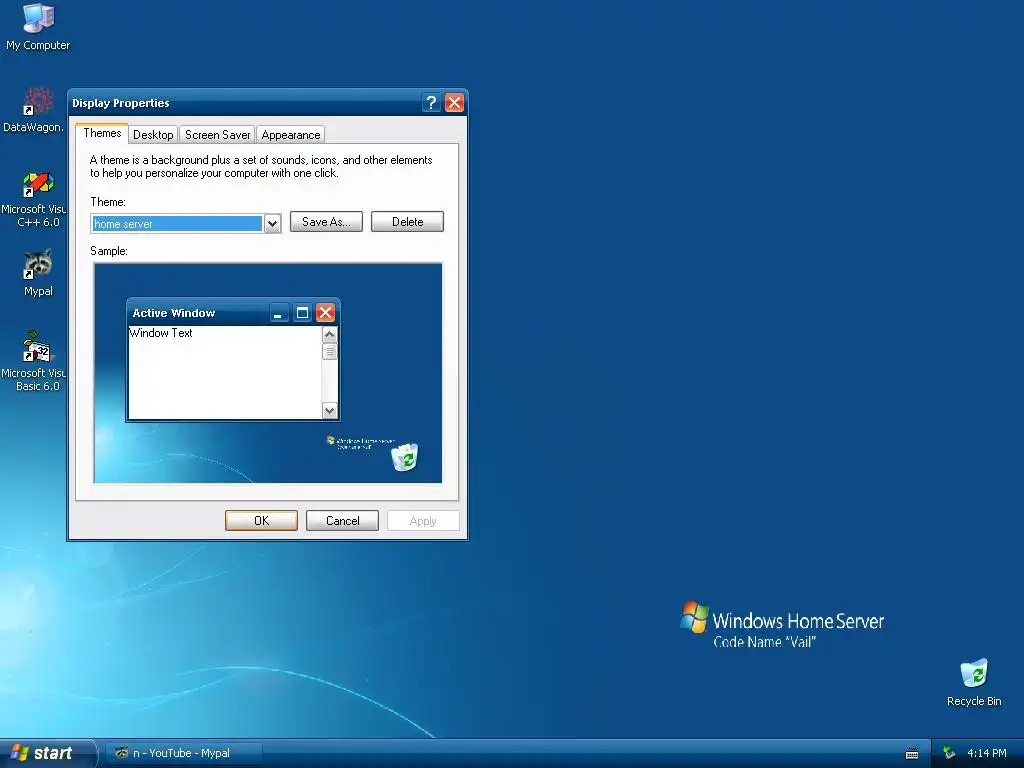
Task: Click the network tray icon near clock
Action: (949, 754)
